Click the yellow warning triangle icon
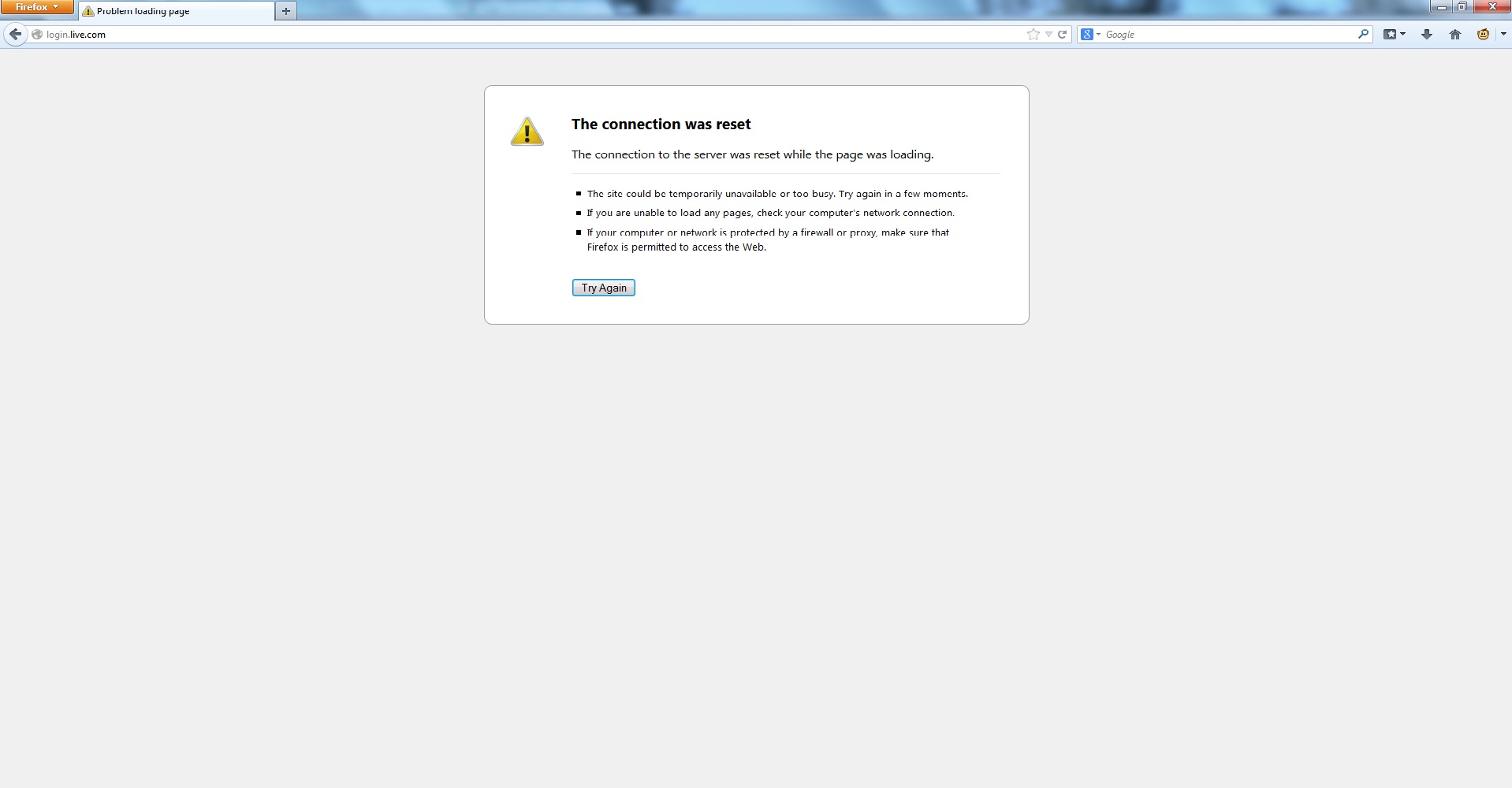Viewport: 1512px width, 788px height. point(527,132)
